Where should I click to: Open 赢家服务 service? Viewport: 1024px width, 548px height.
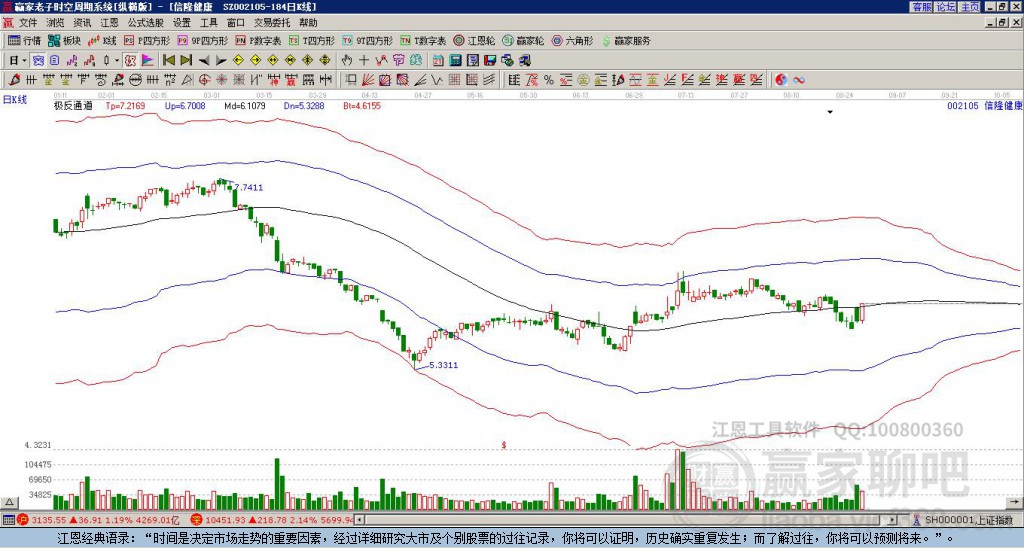pyautogui.click(x=625, y=40)
